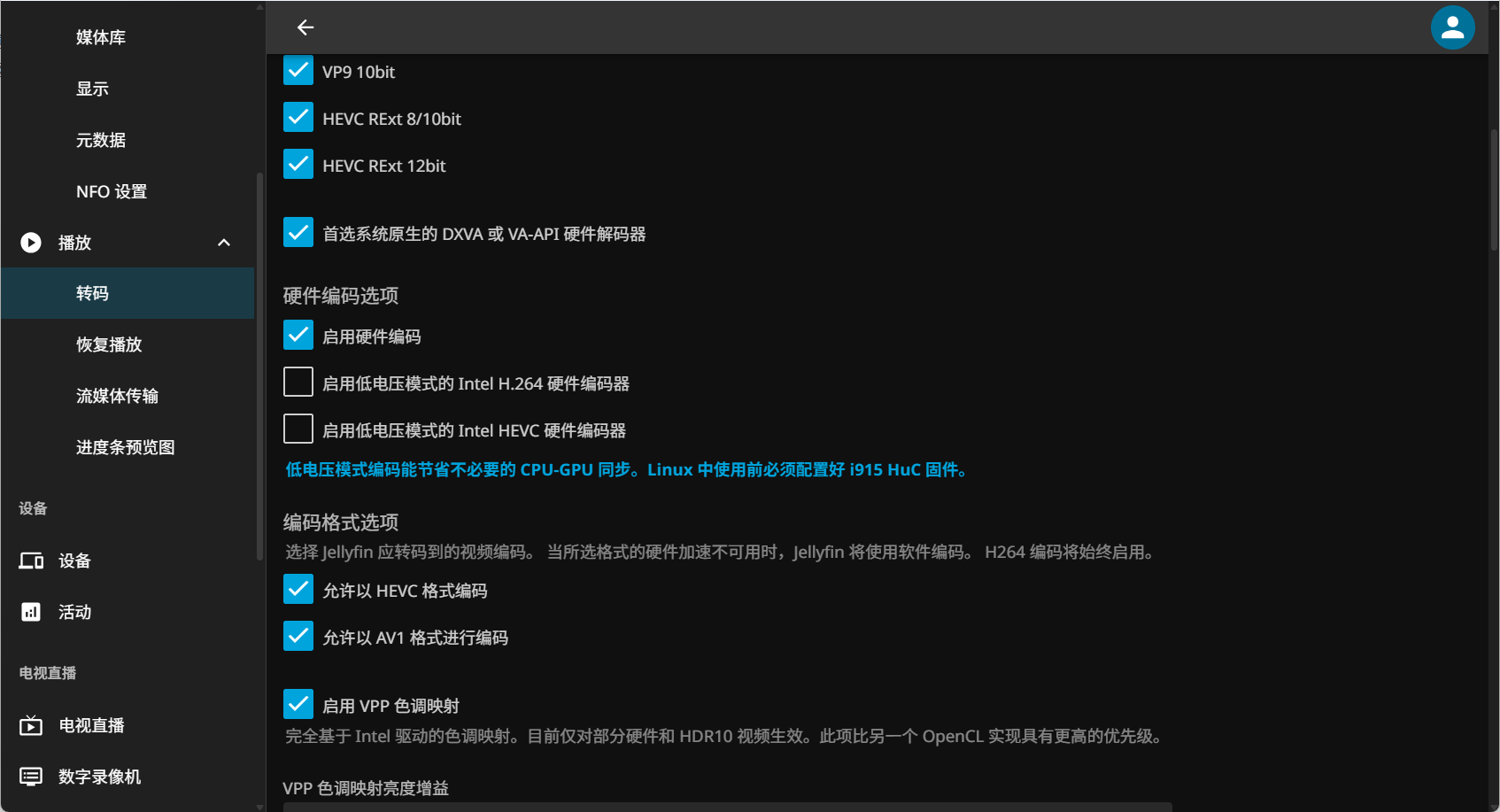Open NFO 设置 page
The image size is (1500, 812).
point(112,191)
